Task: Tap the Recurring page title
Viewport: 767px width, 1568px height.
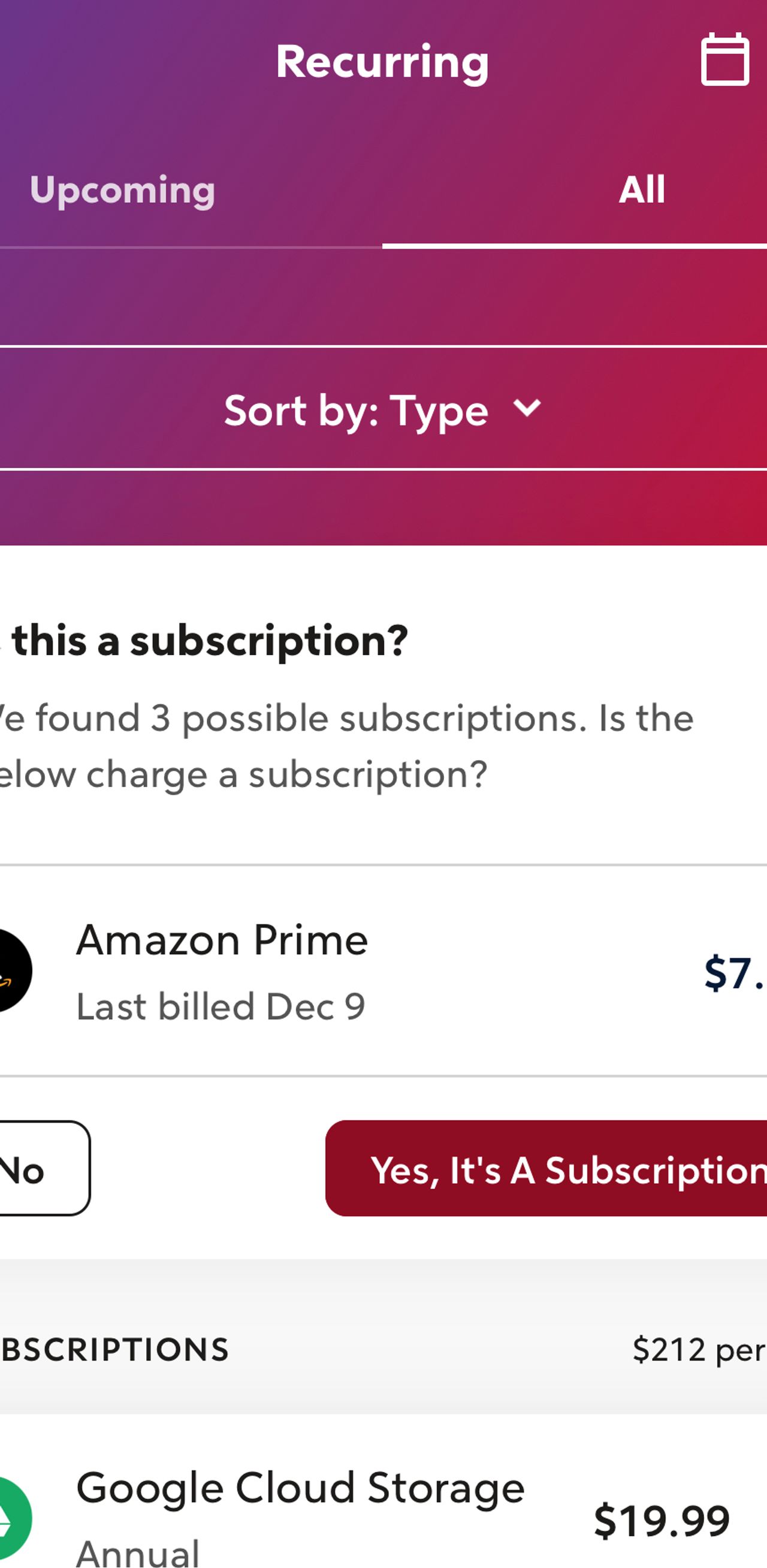Action: (x=382, y=62)
